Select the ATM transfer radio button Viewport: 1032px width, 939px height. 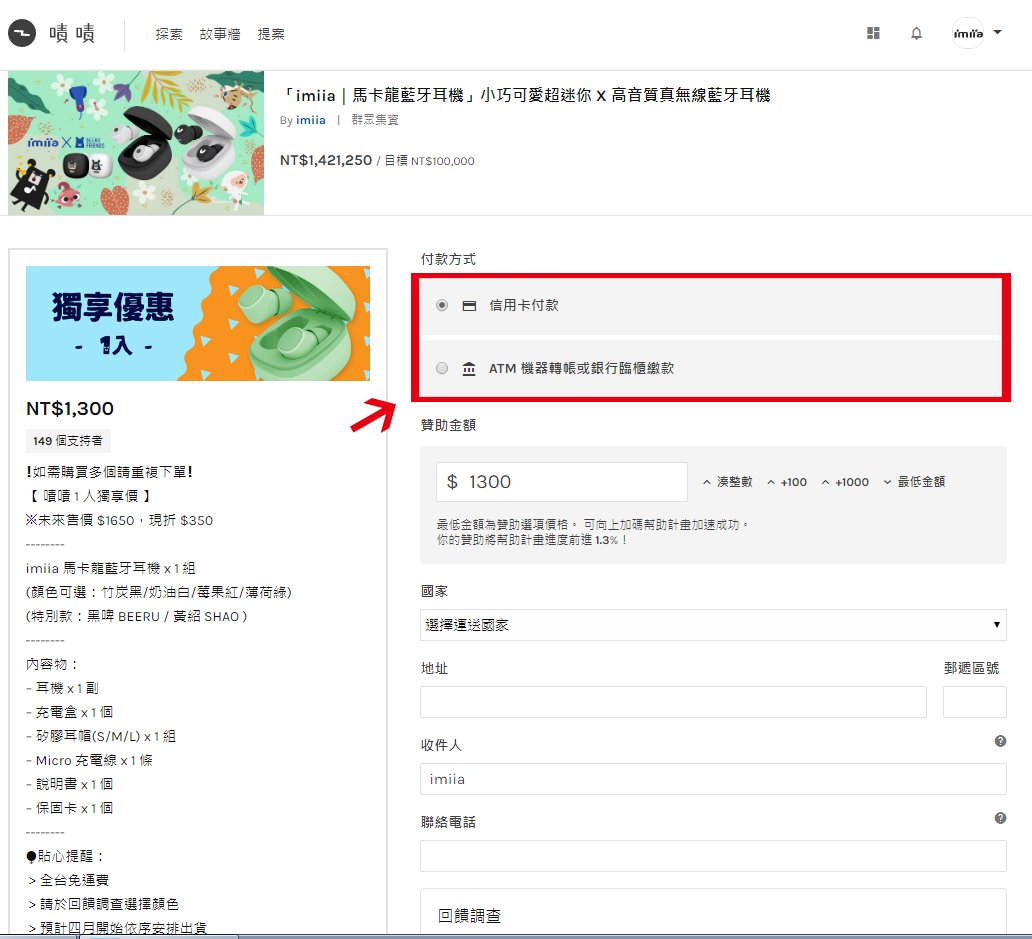pos(442,368)
